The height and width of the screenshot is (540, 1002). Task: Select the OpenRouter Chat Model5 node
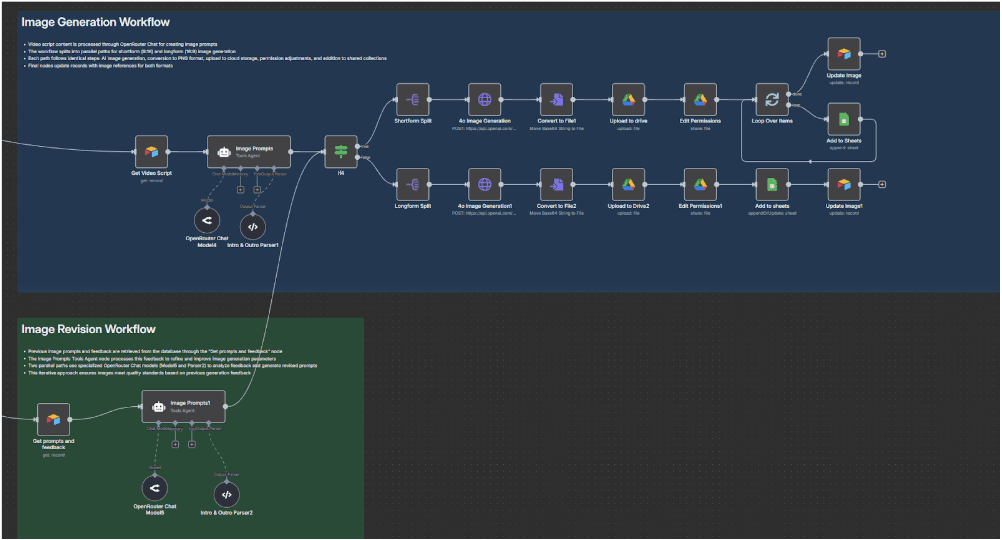pos(155,488)
